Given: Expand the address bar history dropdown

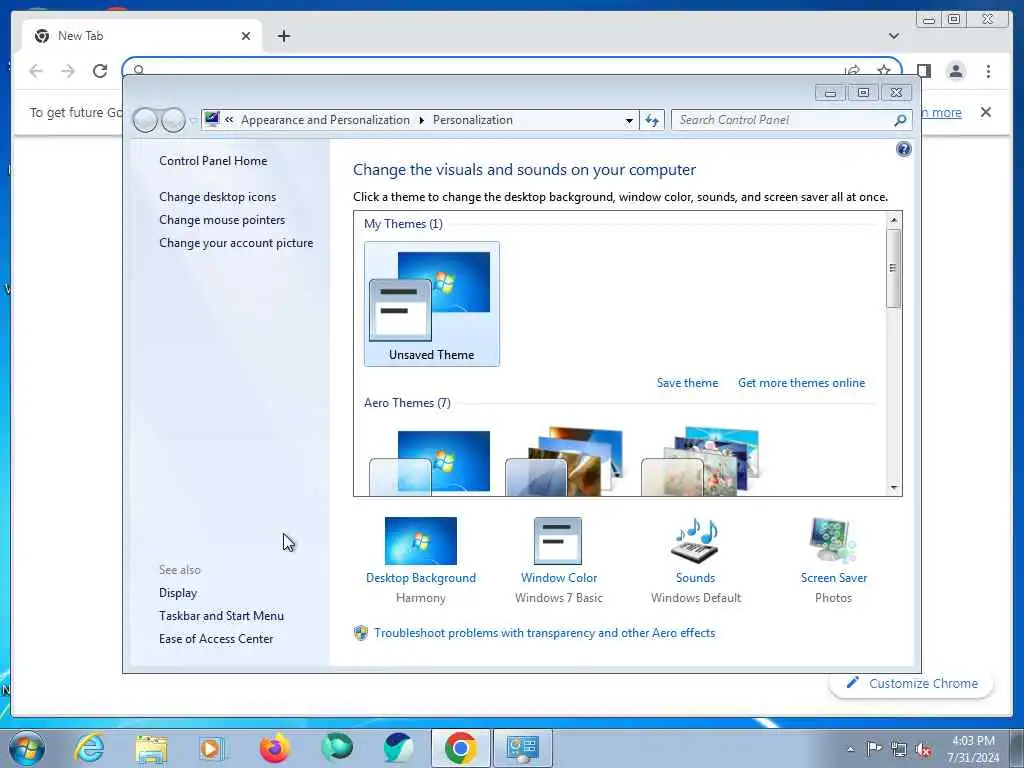Looking at the screenshot, I should [628, 120].
